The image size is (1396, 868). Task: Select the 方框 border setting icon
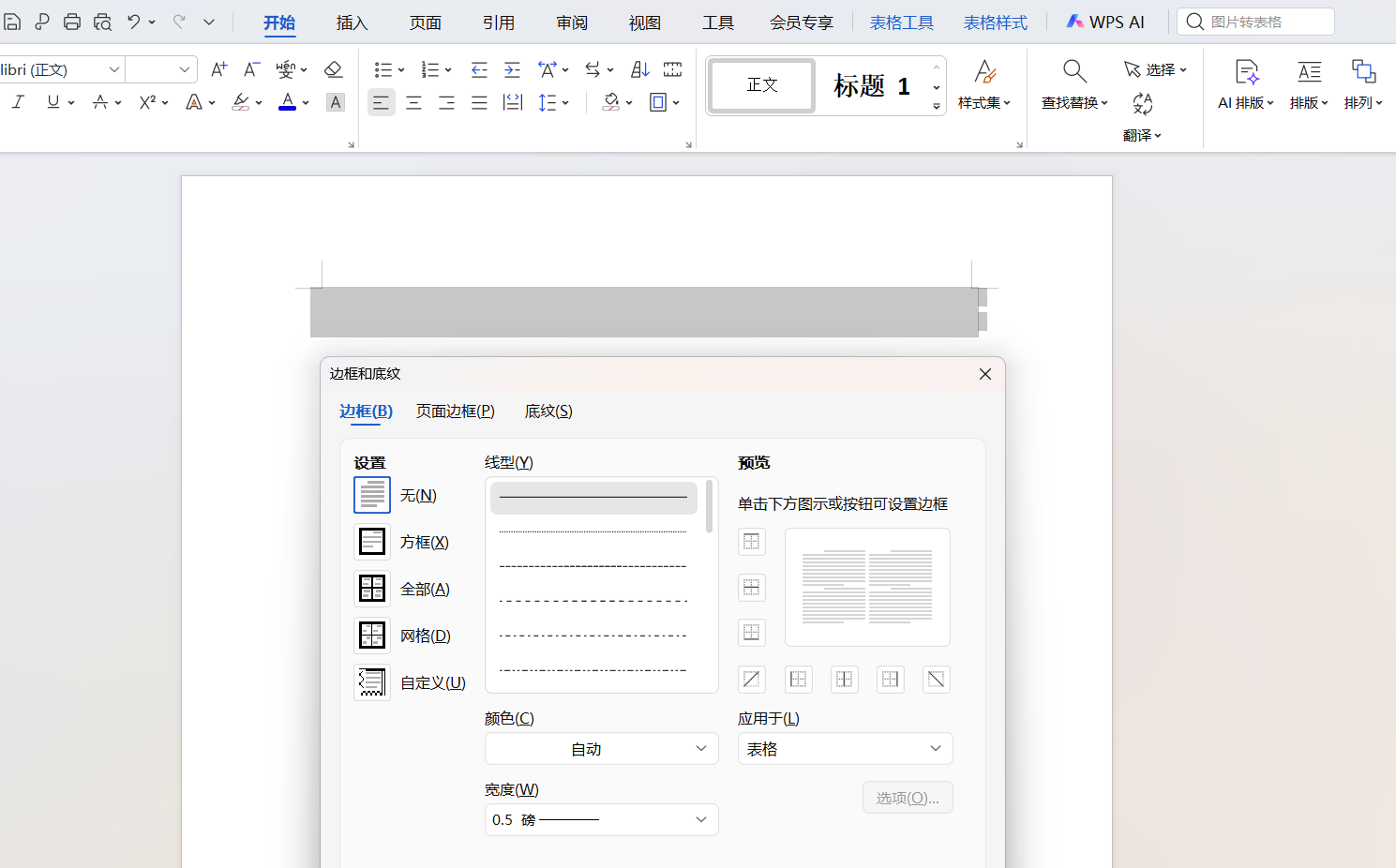coord(372,541)
